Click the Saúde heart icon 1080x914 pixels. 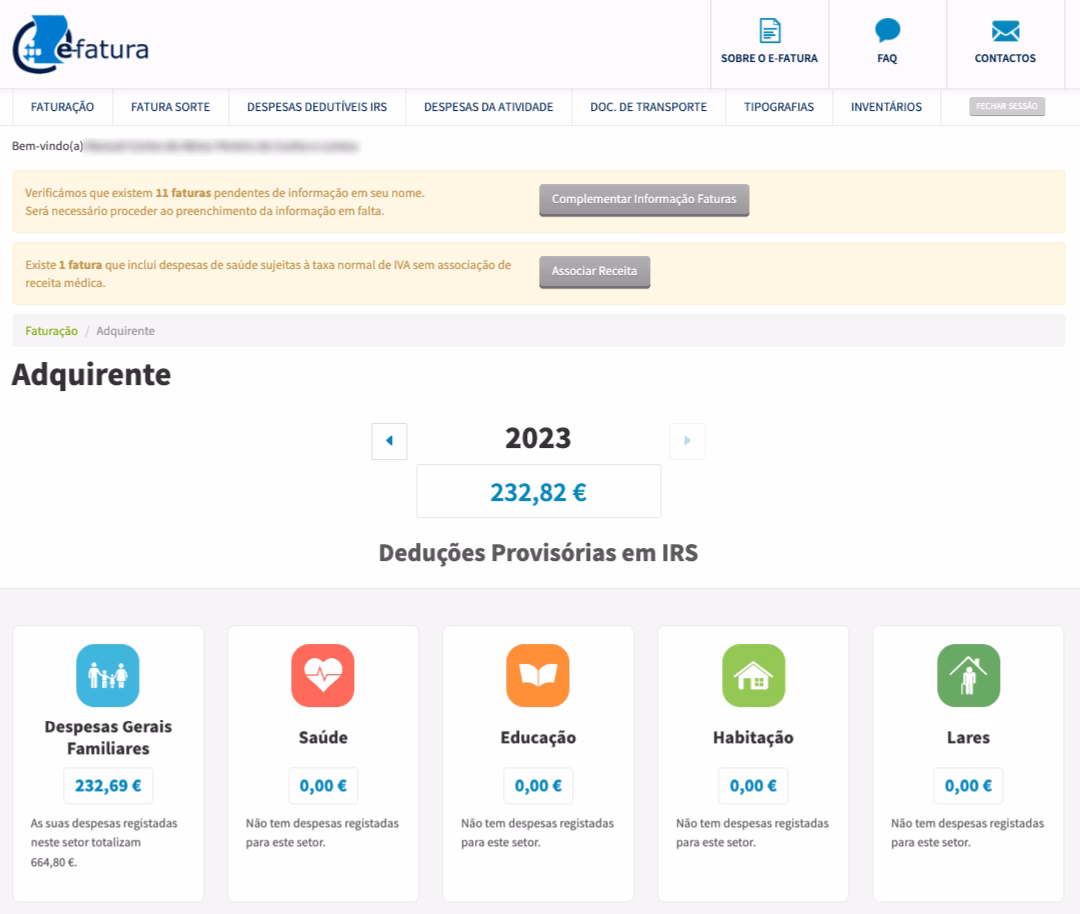[x=323, y=676]
